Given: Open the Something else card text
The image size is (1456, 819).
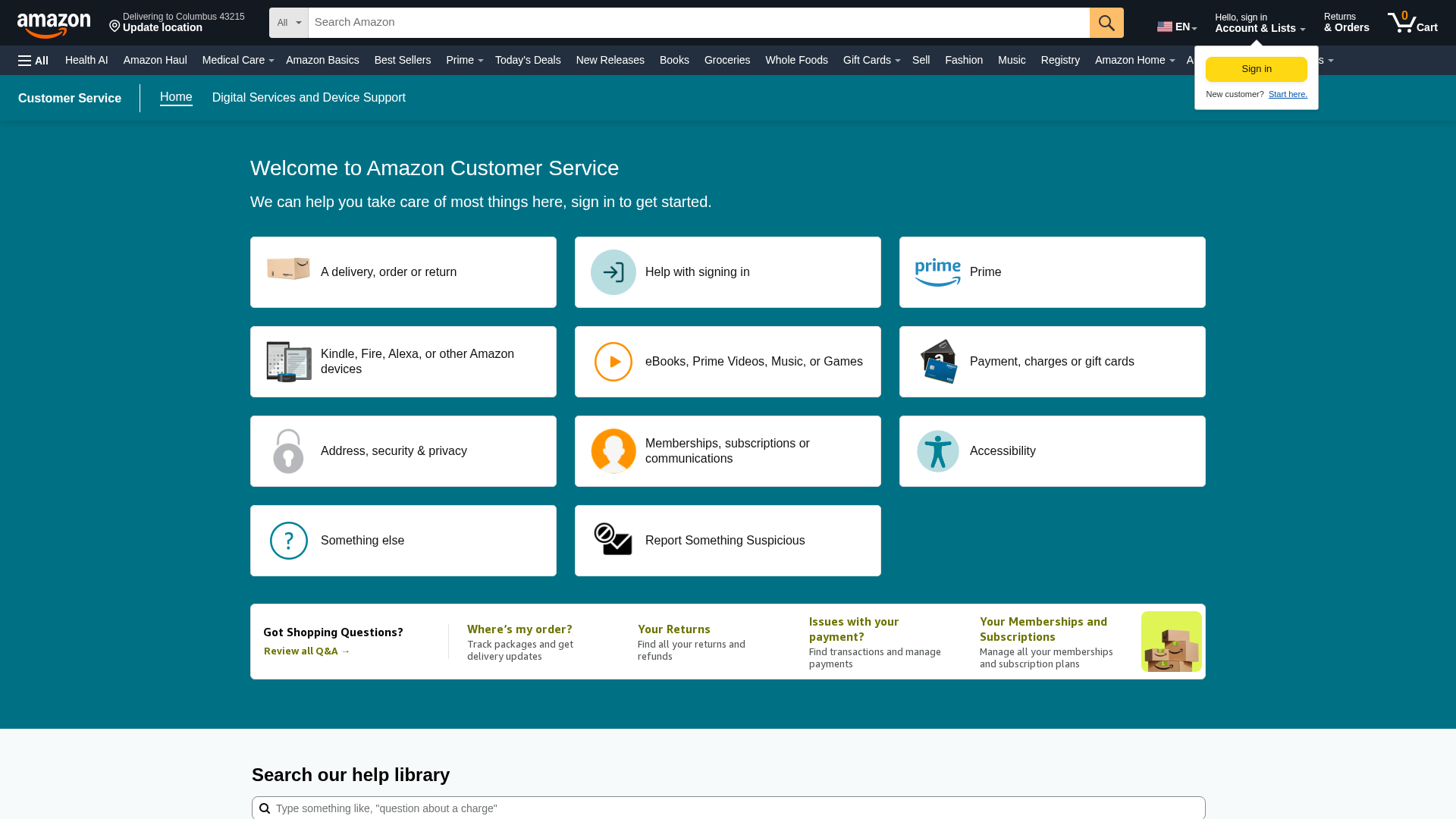Looking at the screenshot, I should [362, 541].
